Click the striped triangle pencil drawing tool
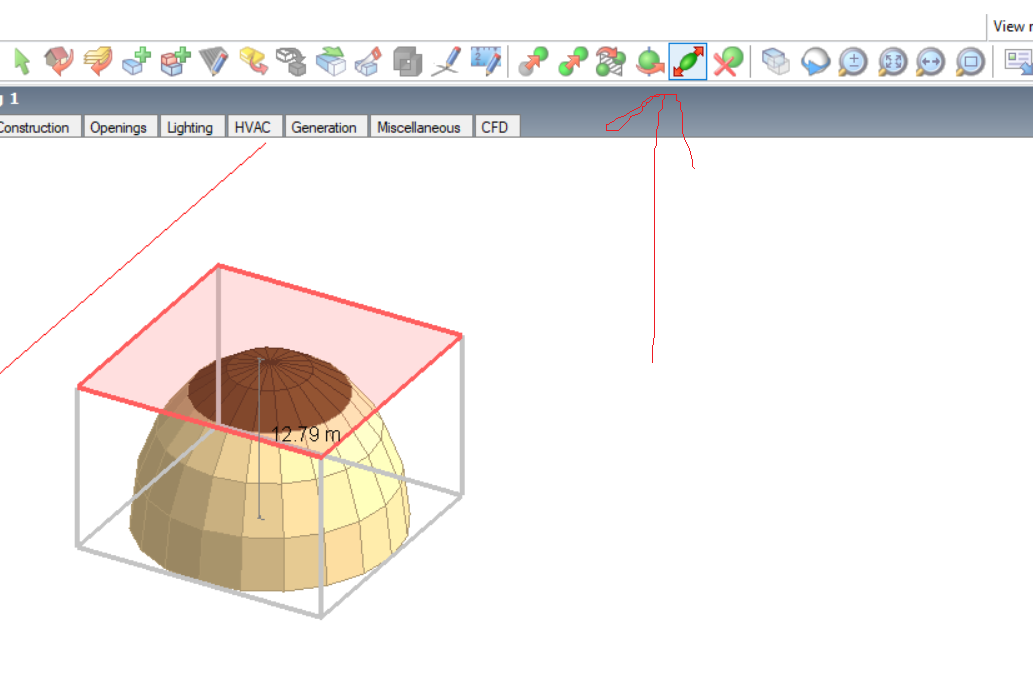1033x681 pixels. coord(213,61)
